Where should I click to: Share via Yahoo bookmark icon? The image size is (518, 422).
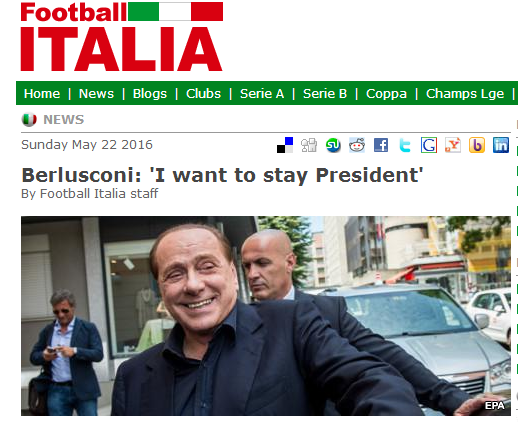453,145
